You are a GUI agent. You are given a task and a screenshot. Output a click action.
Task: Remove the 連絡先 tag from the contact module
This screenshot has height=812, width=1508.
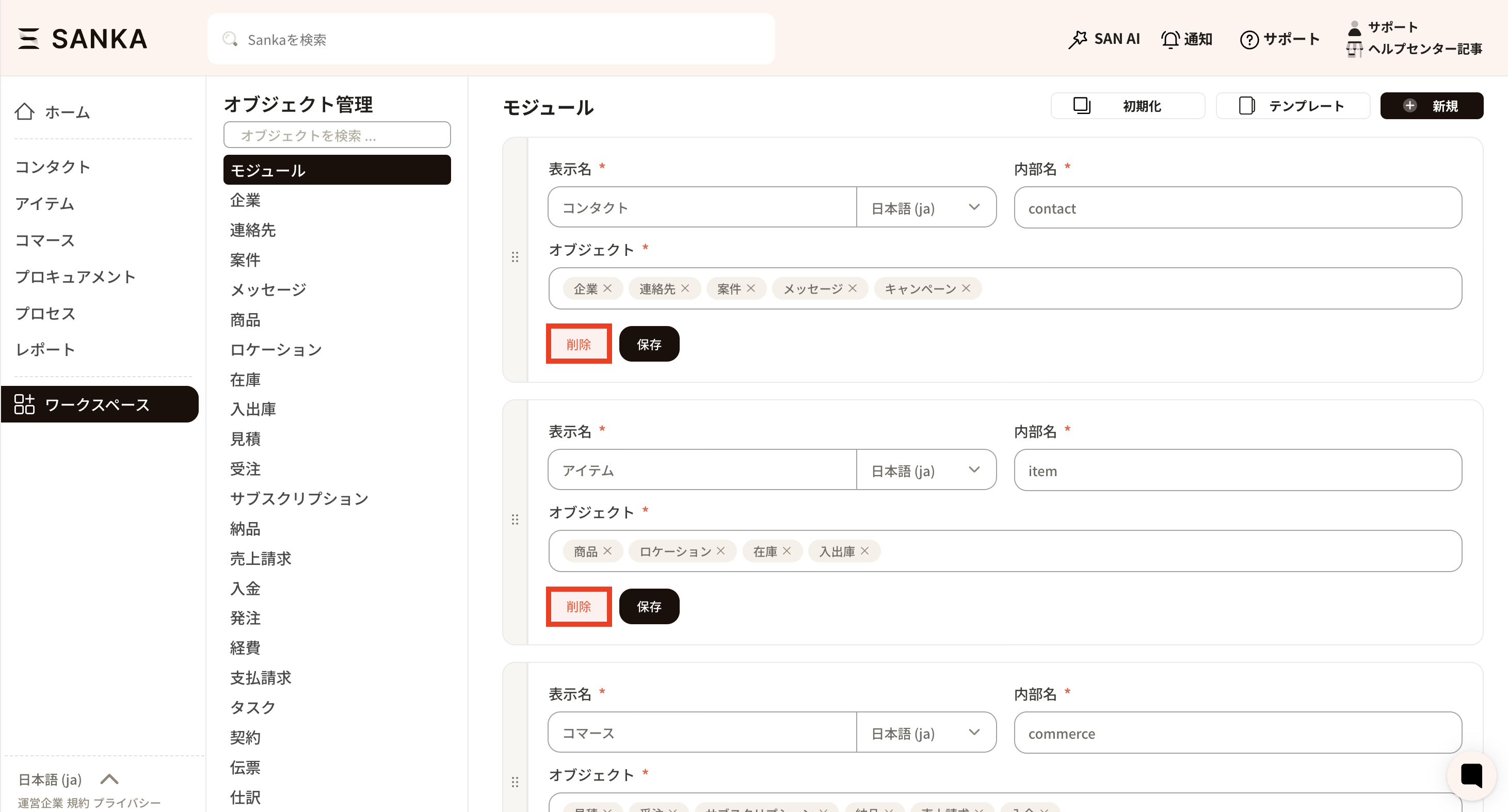click(685, 288)
